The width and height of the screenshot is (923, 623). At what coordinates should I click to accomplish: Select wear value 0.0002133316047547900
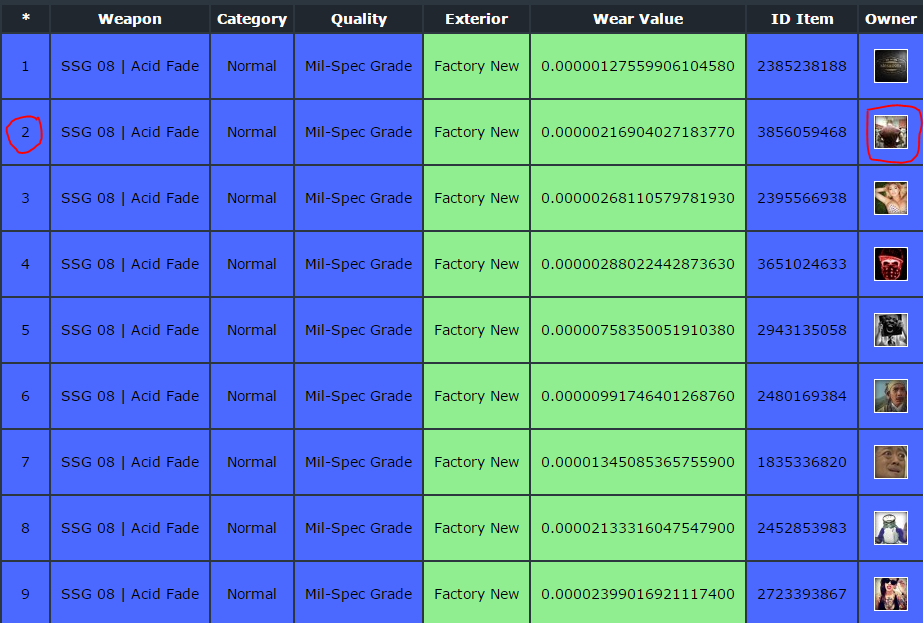(638, 528)
